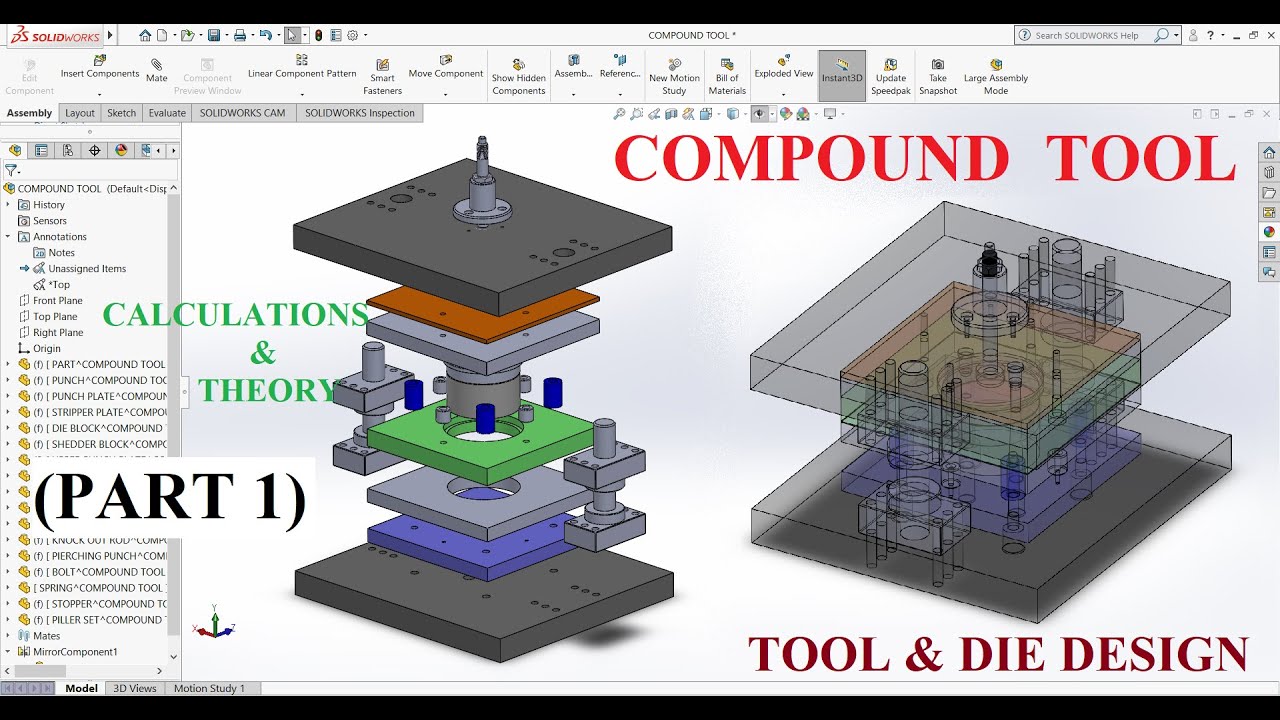
Task: Open the Evaluate tab
Action: pyautogui.click(x=167, y=113)
